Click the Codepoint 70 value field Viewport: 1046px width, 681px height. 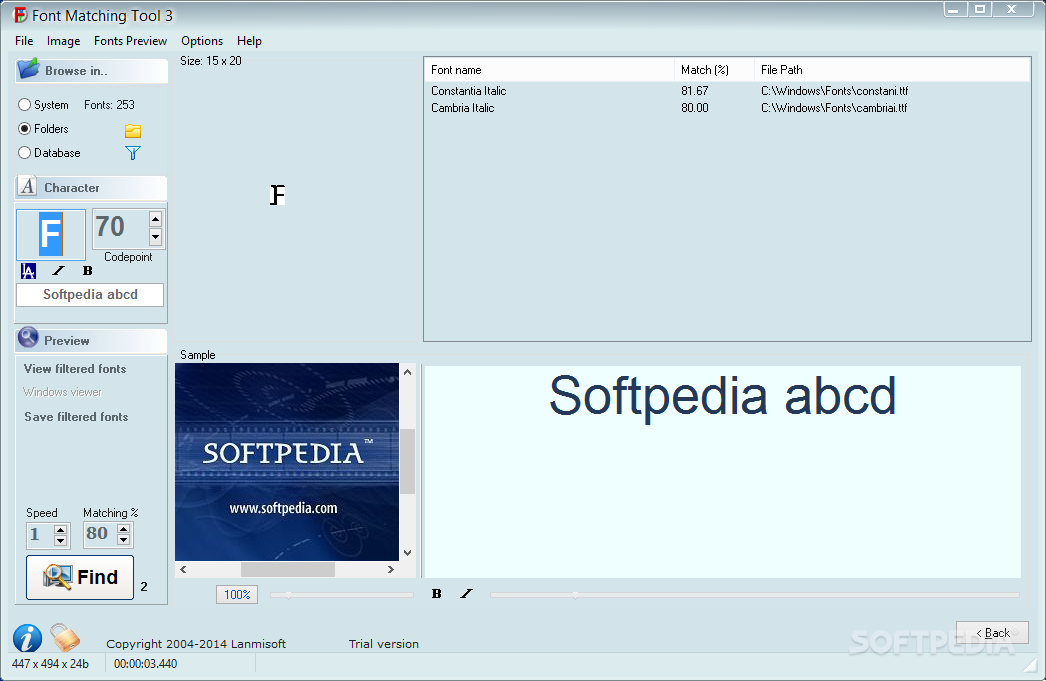[x=120, y=228]
